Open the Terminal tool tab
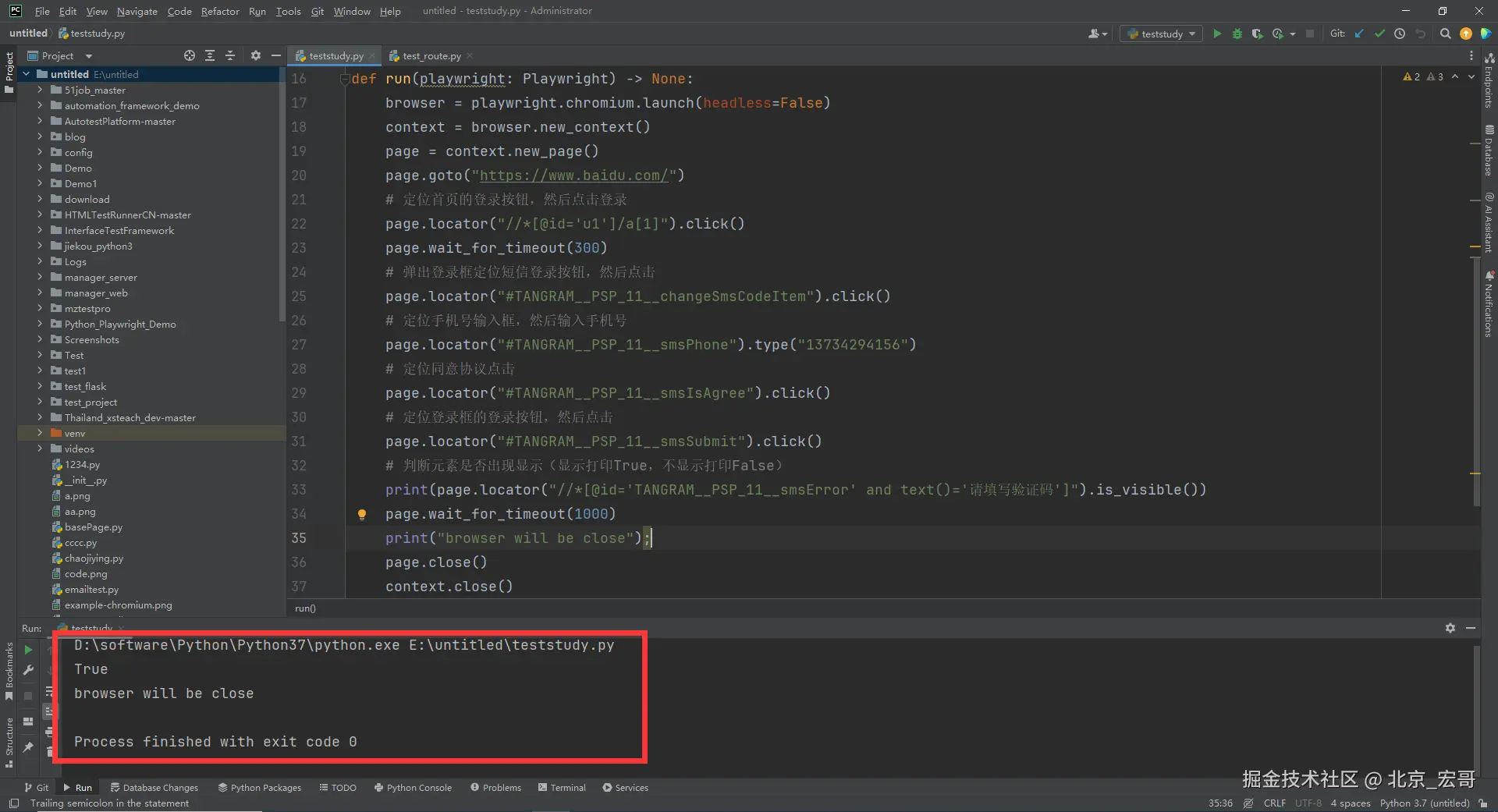The height and width of the screenshot is (812, 1498). coord(562,788)
